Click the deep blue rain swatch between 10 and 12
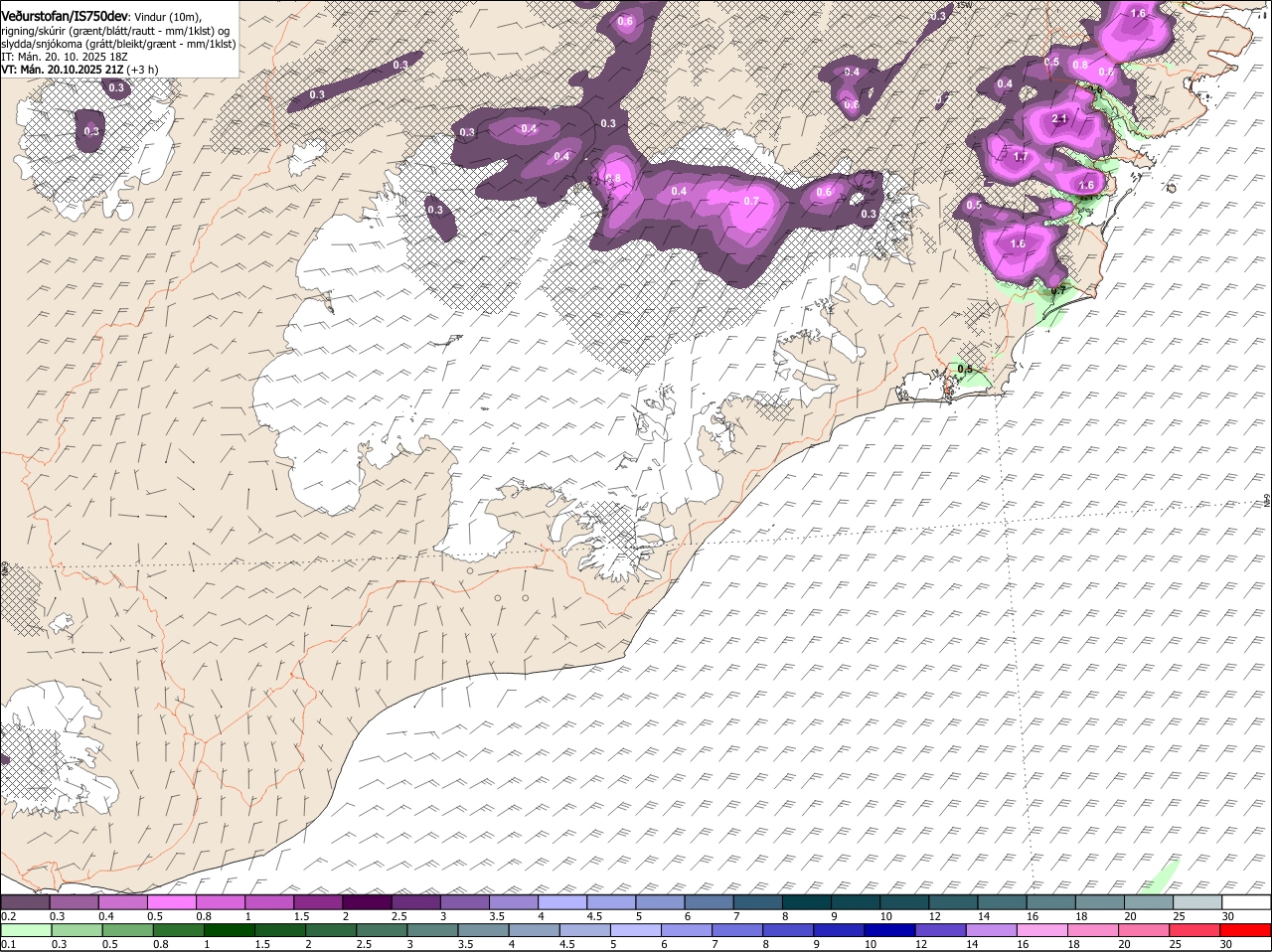 [x=891, y=931]
